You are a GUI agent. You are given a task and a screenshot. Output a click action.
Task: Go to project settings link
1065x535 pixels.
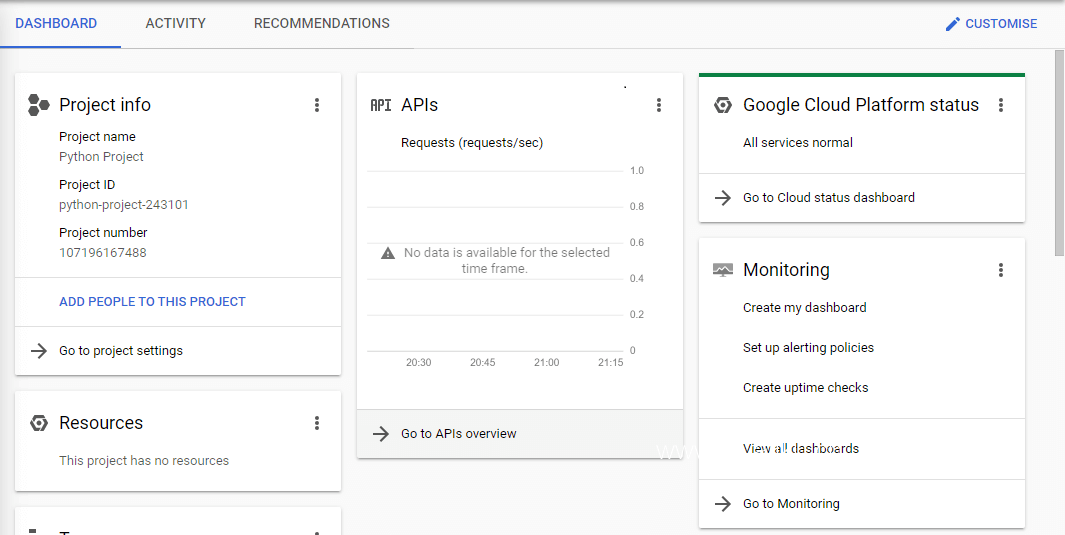pyautogui.click(x=121, y=351)
